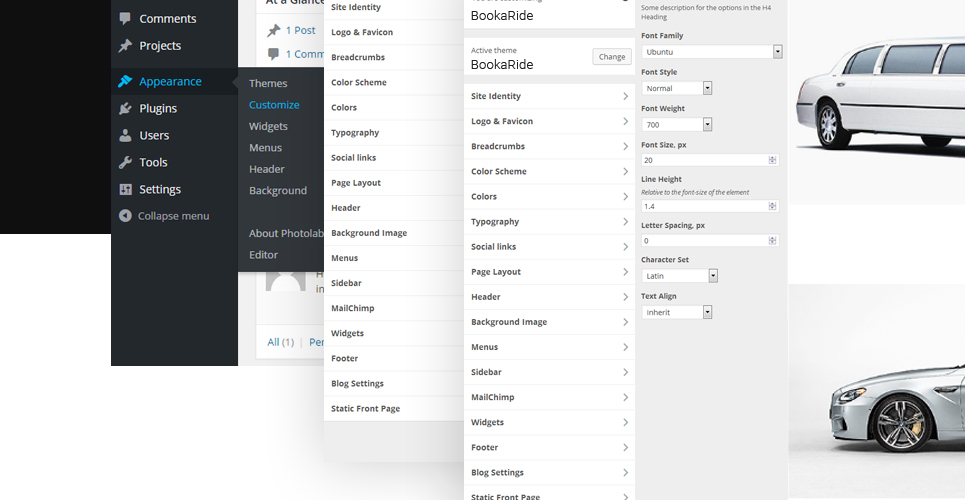Open the Font Weight dropdown showing 700
This screenshot has width=965, height=500.
676,124
